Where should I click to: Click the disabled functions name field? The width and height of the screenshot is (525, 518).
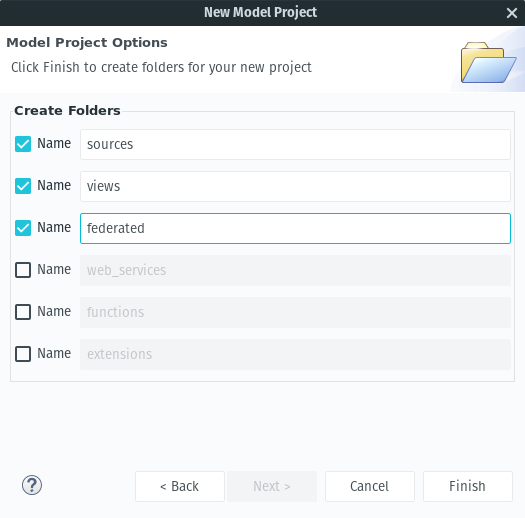(x=295, y=312)
